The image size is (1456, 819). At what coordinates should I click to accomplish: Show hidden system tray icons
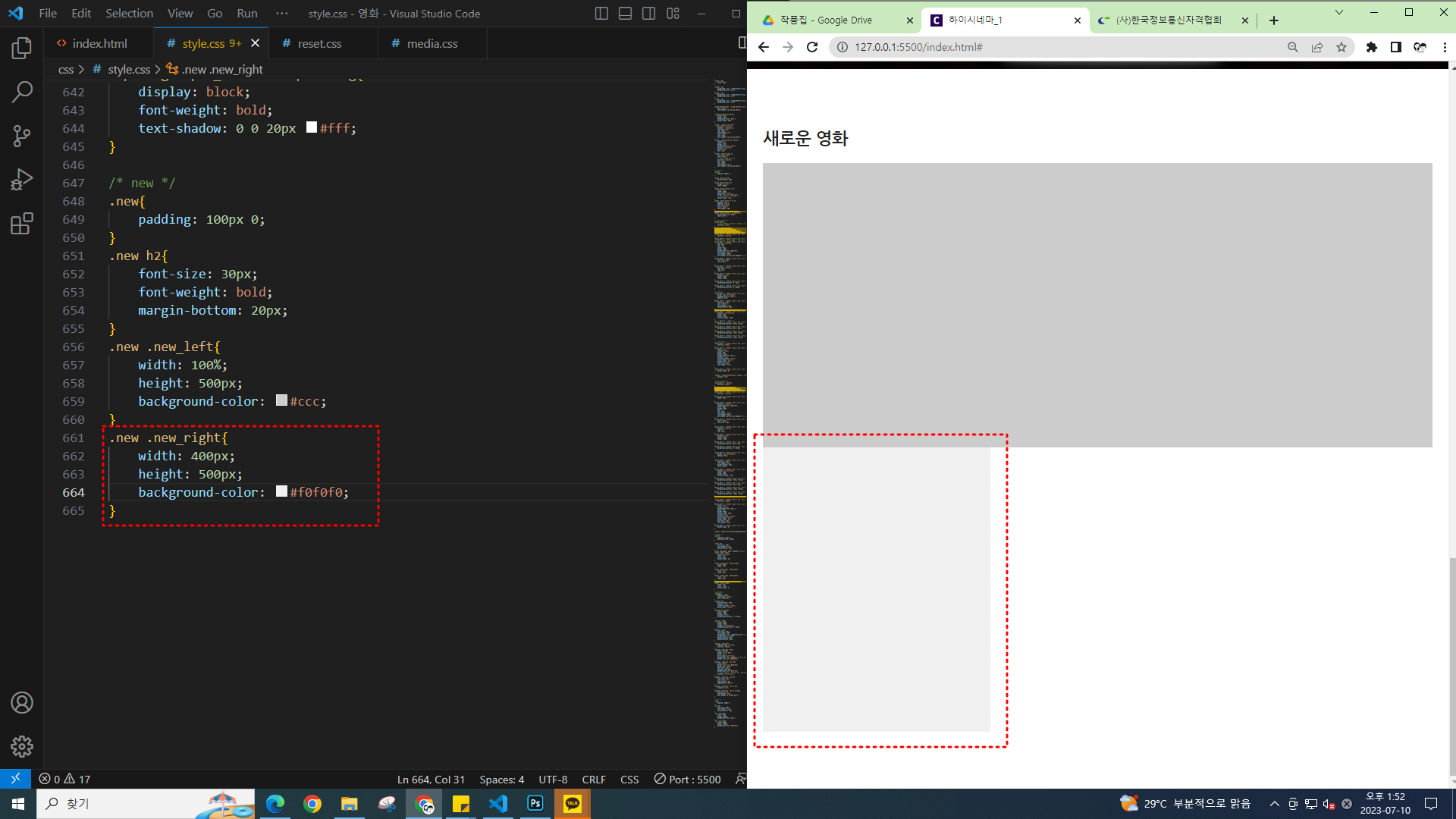point(1274,804)
